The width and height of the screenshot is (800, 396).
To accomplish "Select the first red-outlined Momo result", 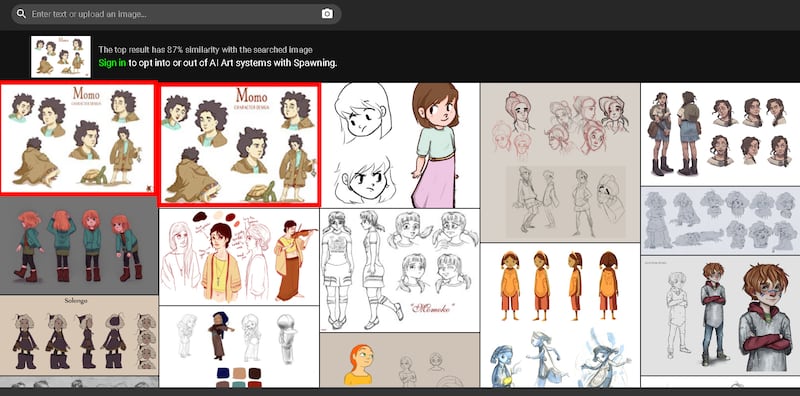I will 78,139.
